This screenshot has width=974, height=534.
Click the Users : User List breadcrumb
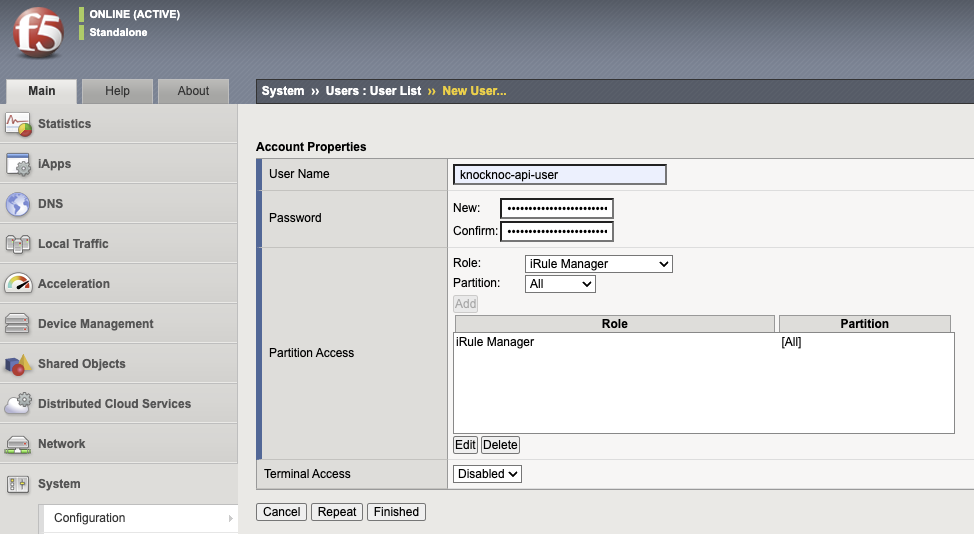(373, 91)
